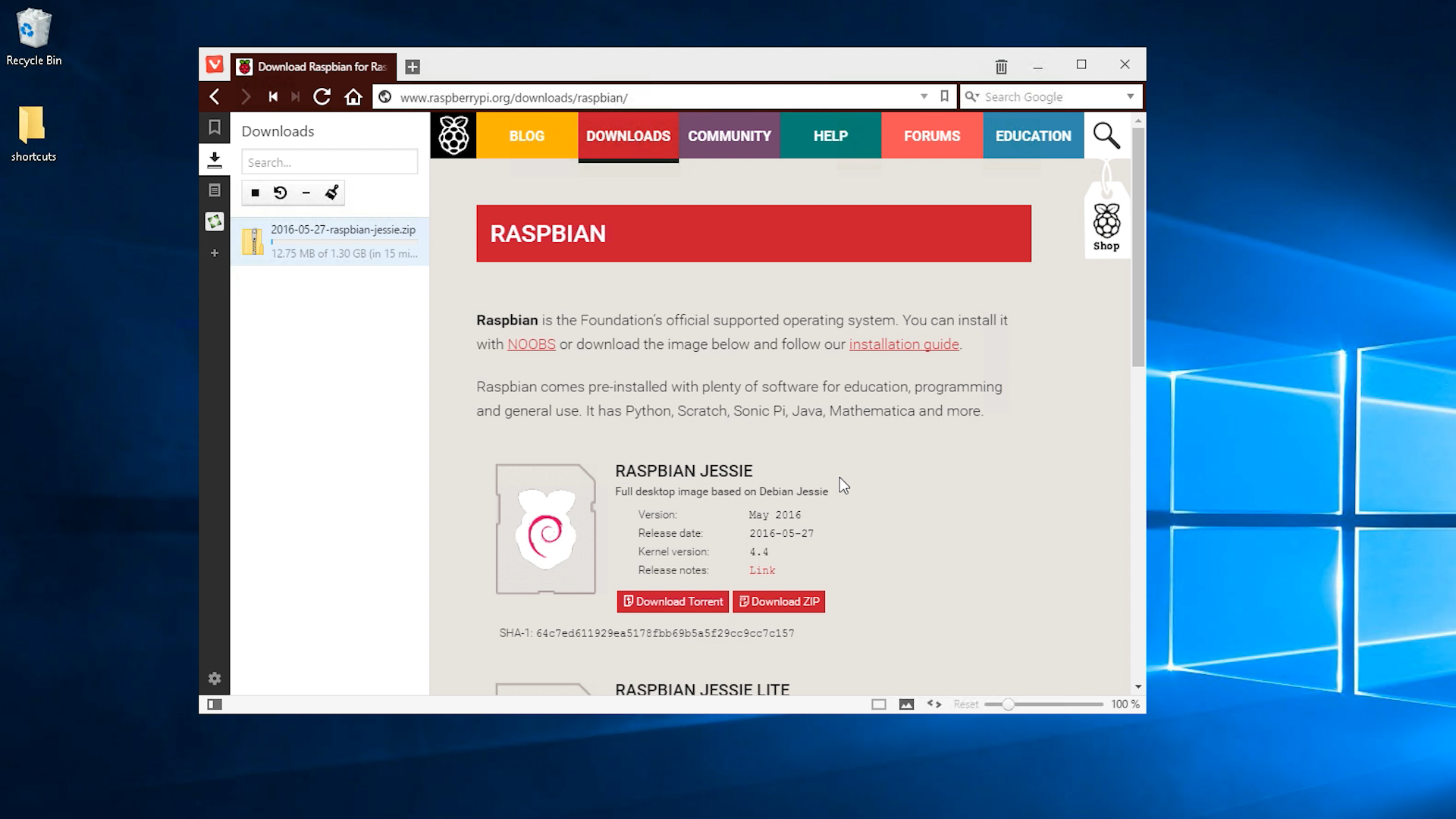Open the COMMUNITY menu item

pos(730,136)
